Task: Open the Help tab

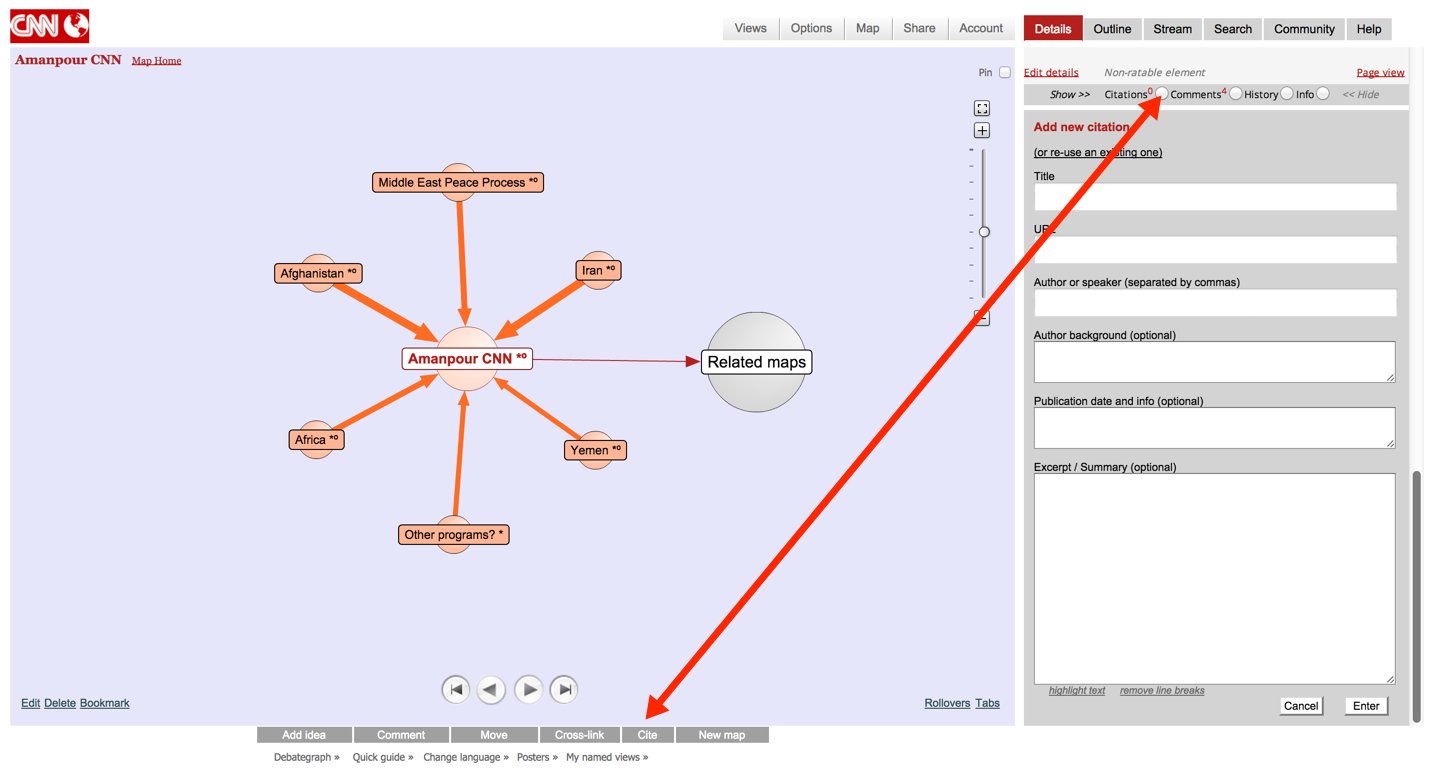Action: click(x=1369, y=29)
